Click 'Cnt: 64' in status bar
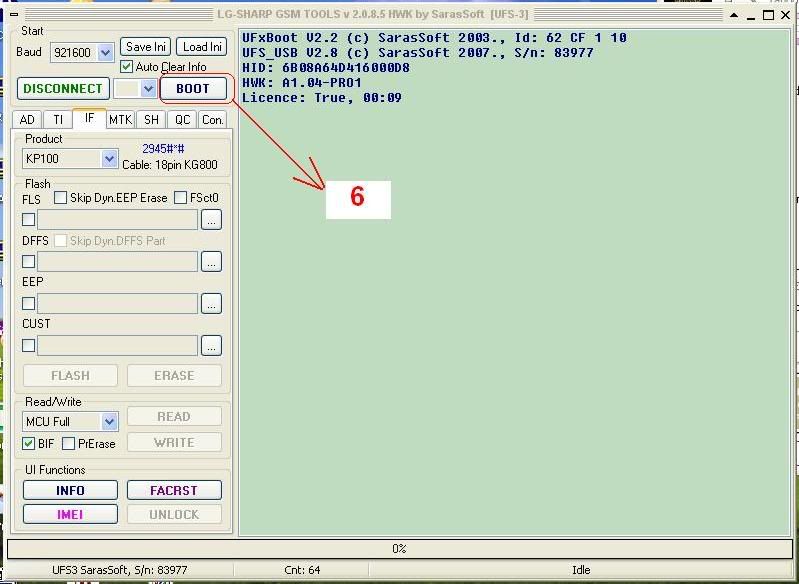The image size is (799, 584). (x=302, y=570)
